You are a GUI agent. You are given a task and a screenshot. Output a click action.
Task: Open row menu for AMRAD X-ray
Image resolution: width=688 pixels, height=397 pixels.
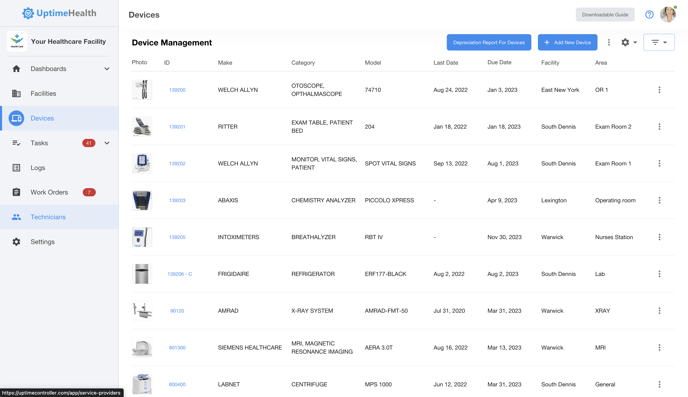click(659, 311)
